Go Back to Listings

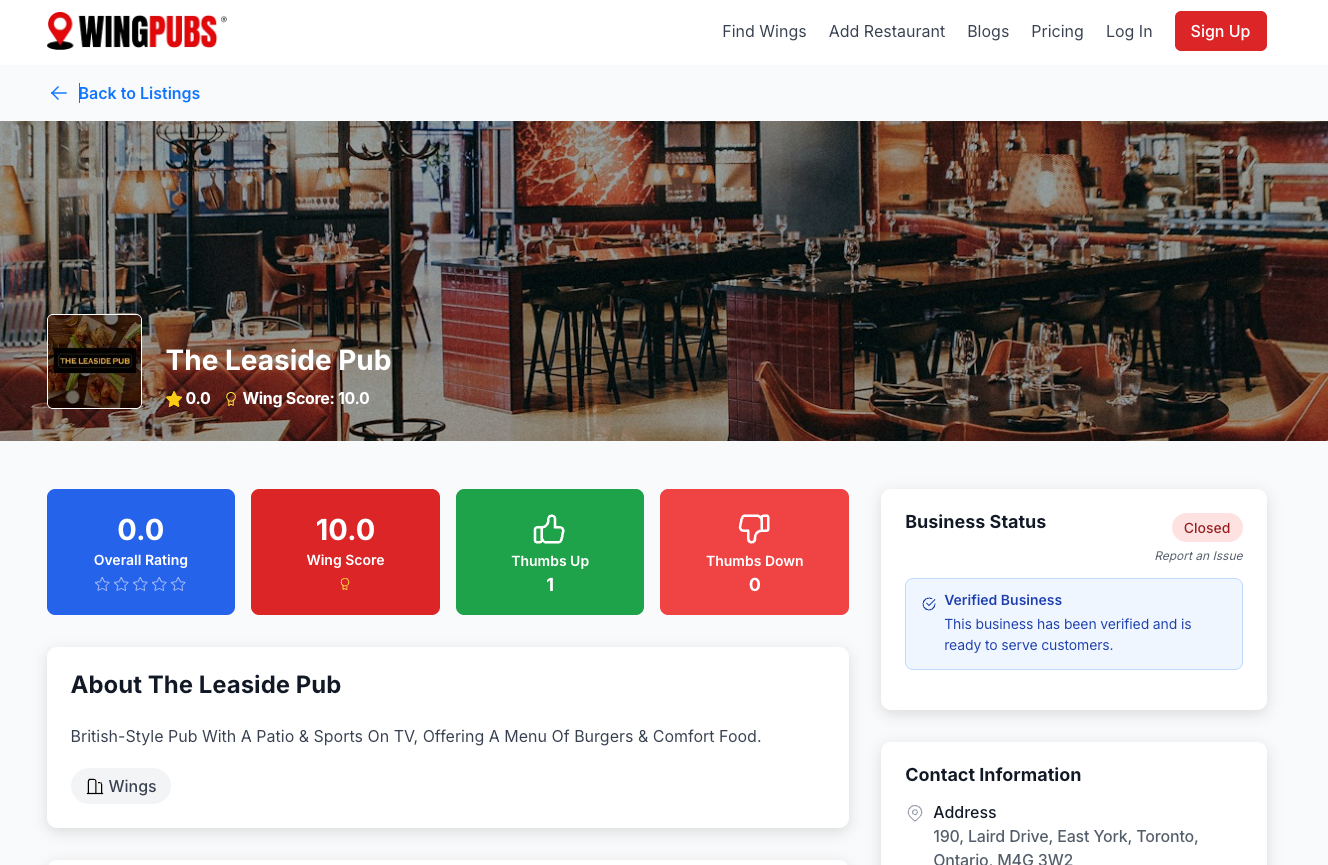[x=139, y=93]
